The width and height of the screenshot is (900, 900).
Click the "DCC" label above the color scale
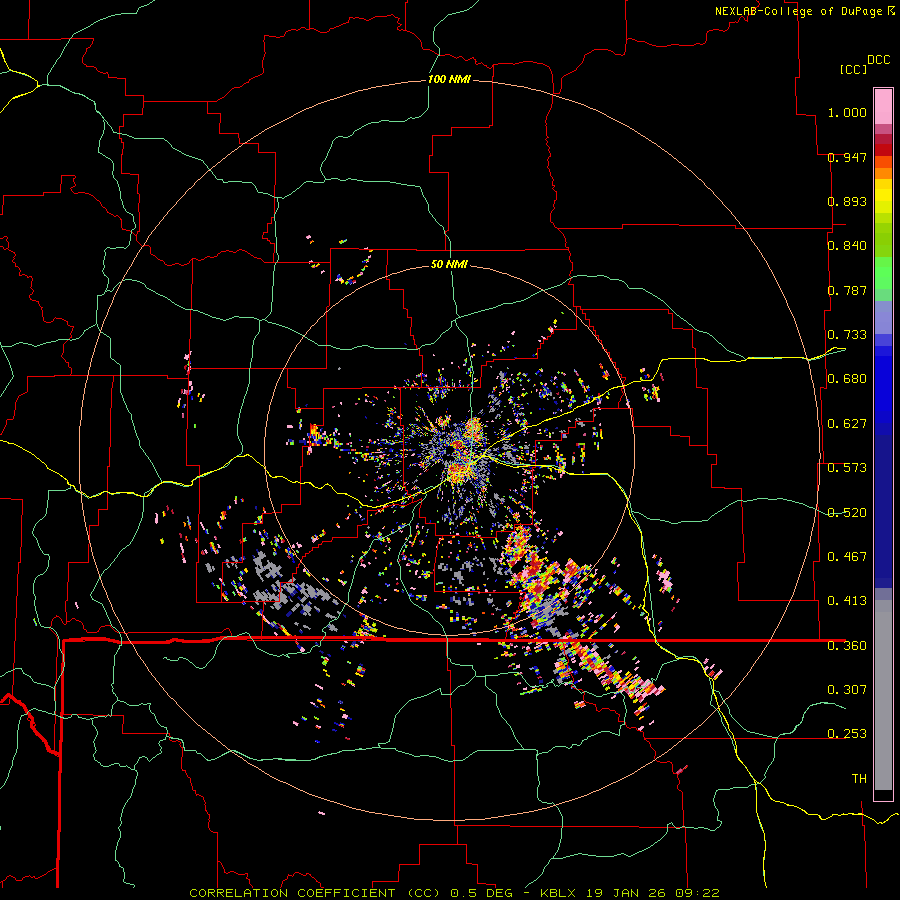(x=878, y=60)
